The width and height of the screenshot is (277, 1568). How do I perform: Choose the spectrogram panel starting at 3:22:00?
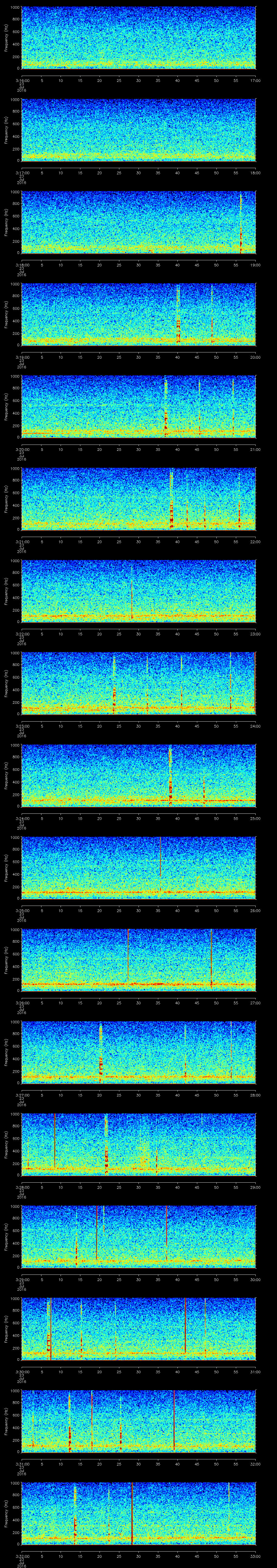click(139, 591)
